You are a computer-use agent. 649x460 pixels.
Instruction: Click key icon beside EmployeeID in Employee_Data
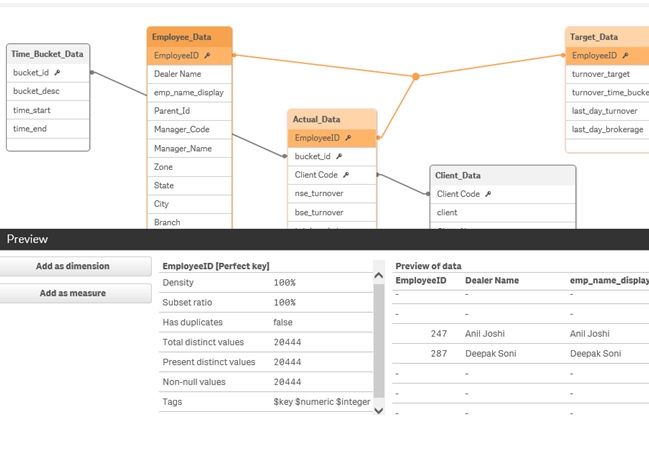click(208, 56)
